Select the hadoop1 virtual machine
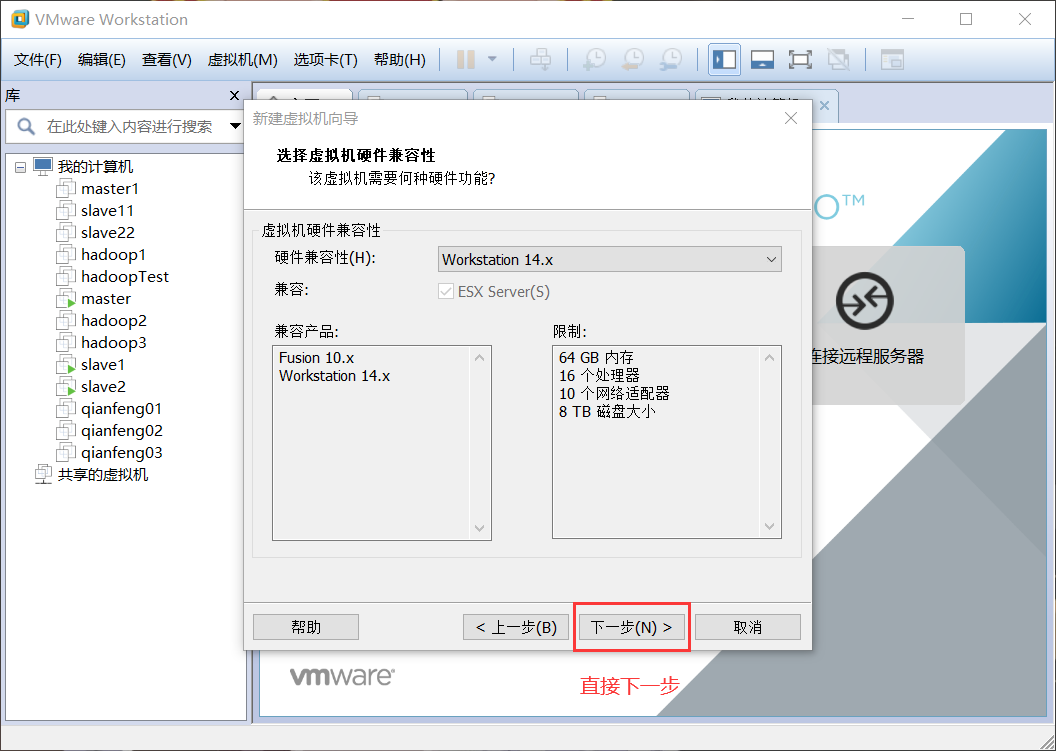 point(113,255)
